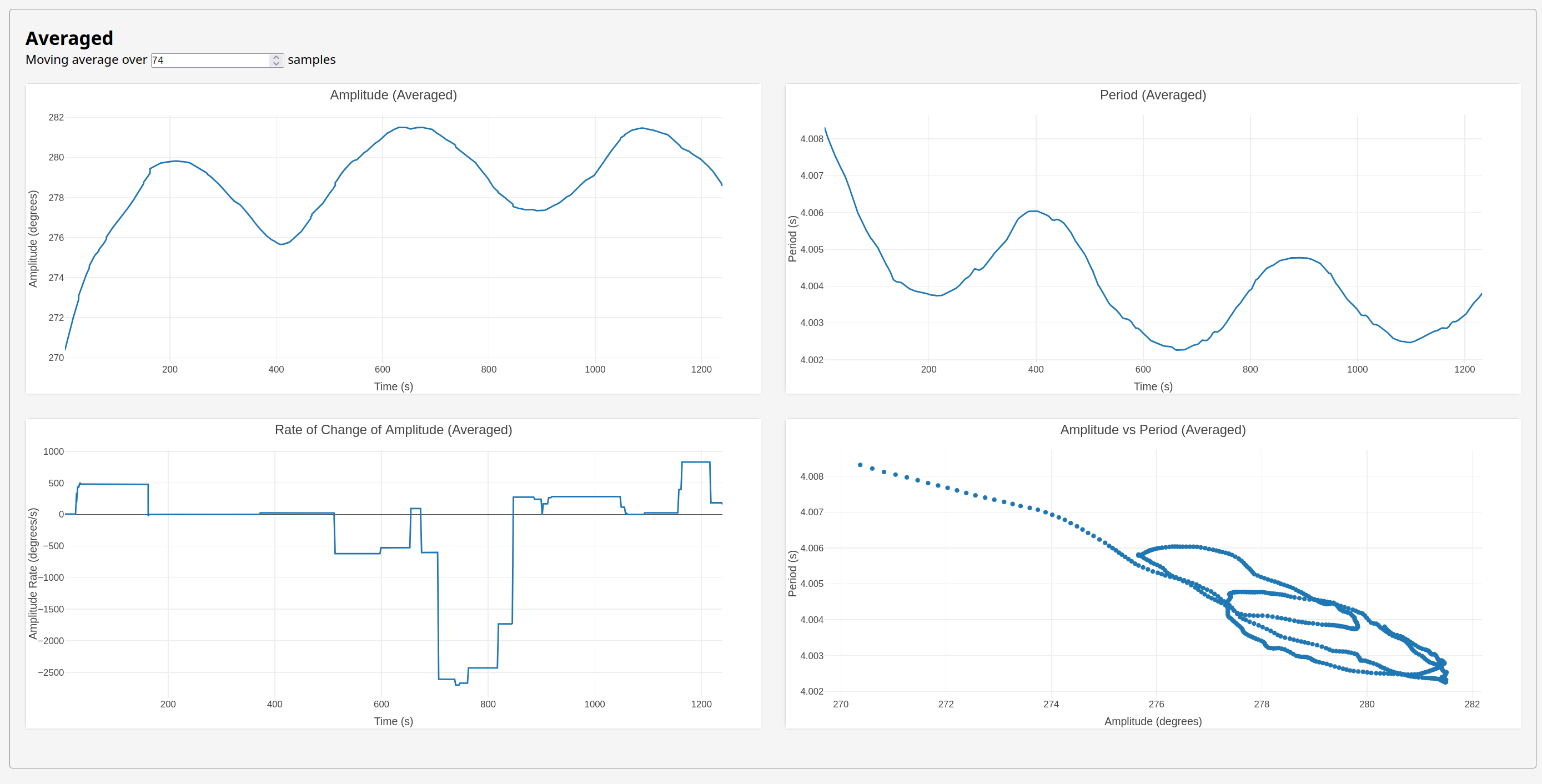1542x784 pixels.
Task: Click the −2500 label on rate chart
Action: tap(51, 673)
